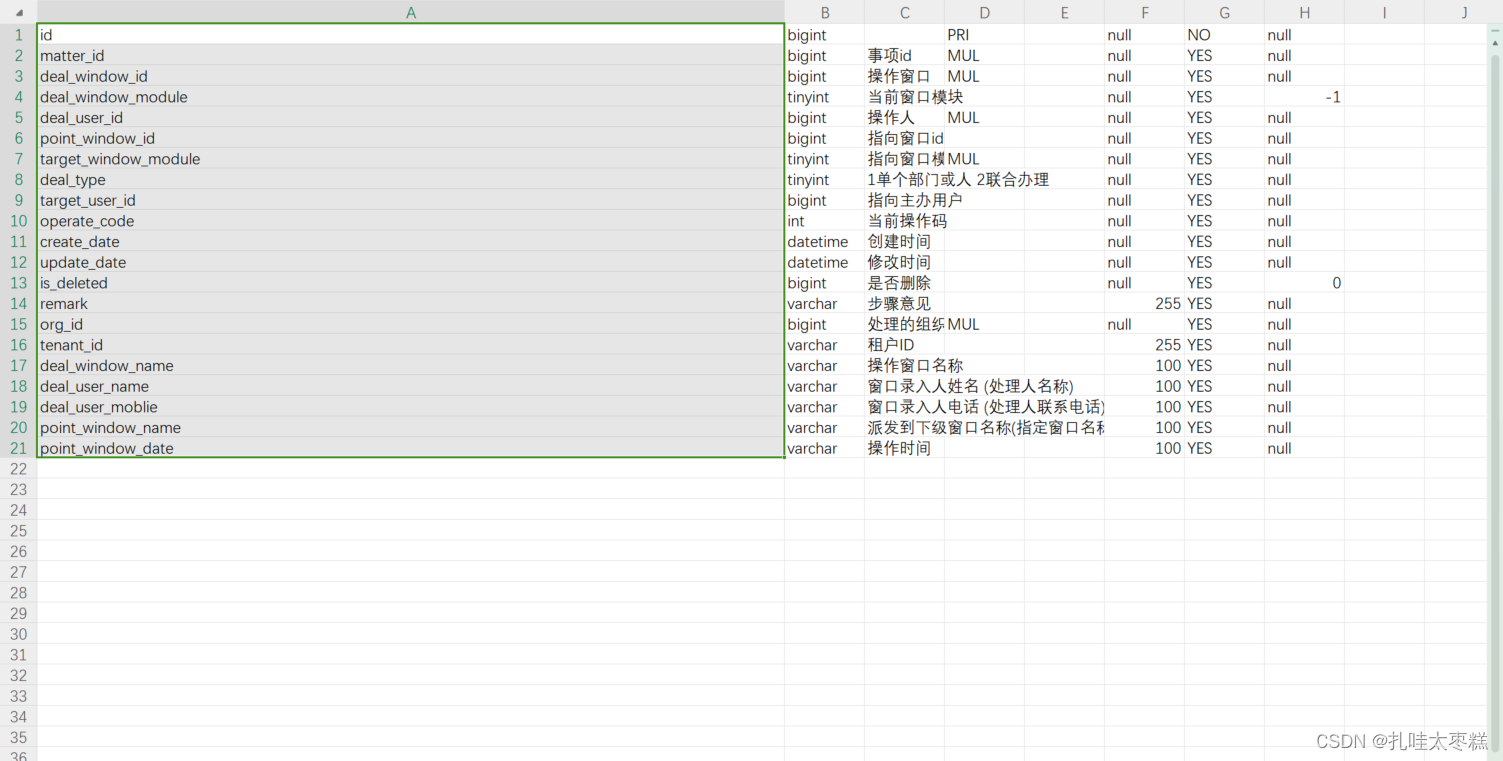This screenshot has height=761, width=1503.
Task: Select column header B
Action: 824,12
